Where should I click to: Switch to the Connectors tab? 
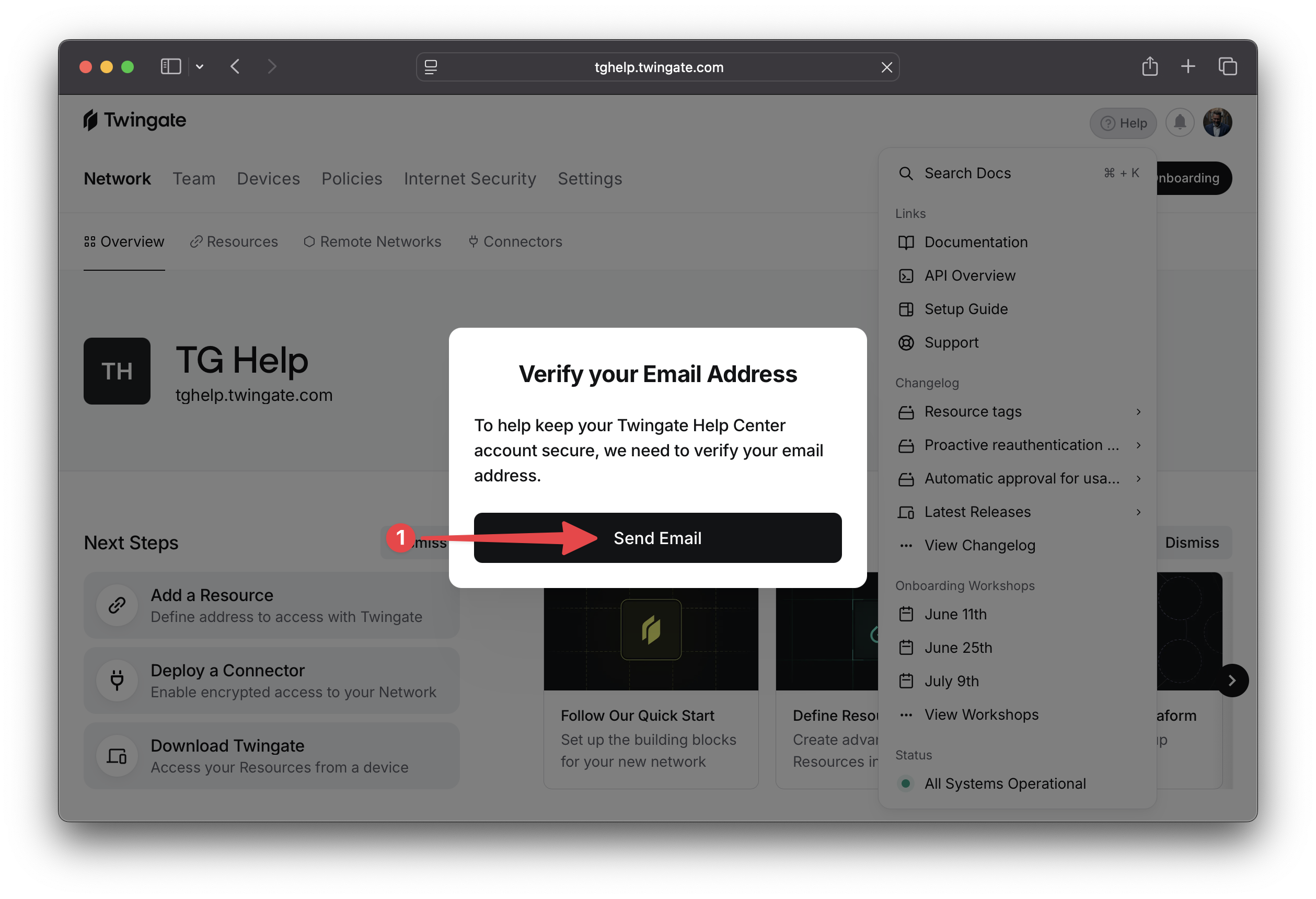515,242
